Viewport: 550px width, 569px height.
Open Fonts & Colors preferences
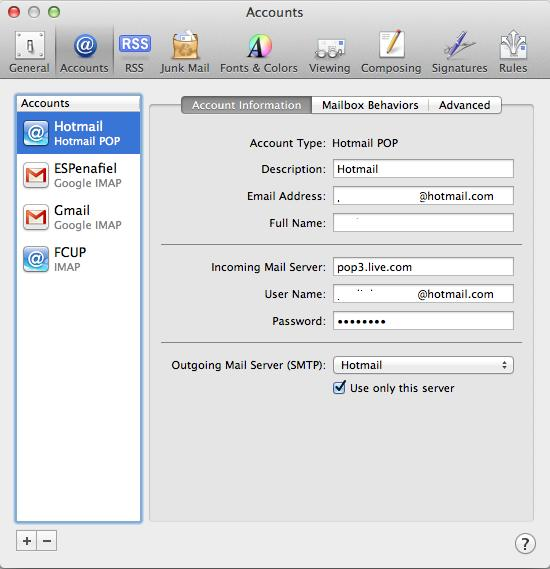259,52
